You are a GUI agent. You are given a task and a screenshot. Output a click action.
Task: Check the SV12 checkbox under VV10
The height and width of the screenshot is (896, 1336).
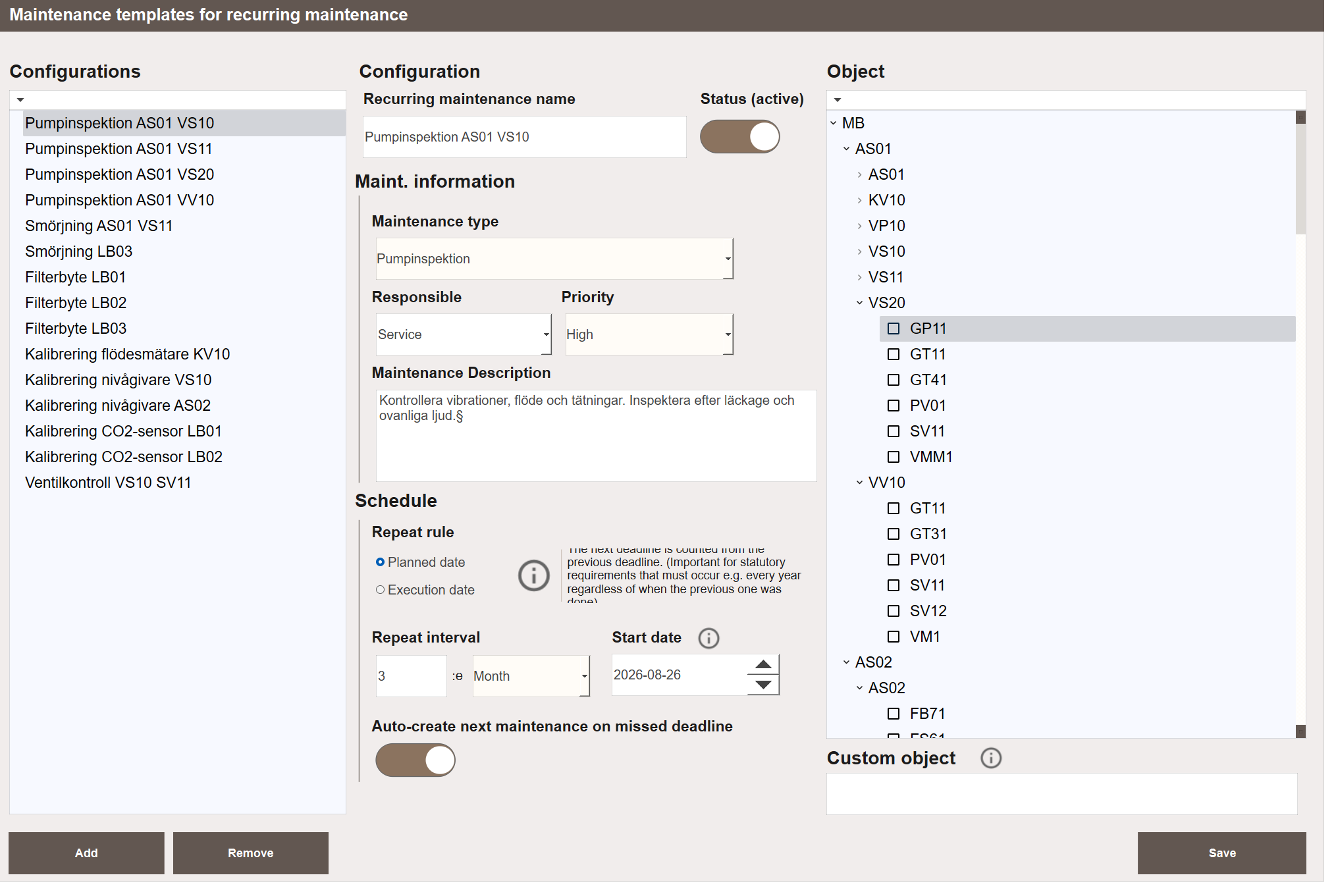click(x=894, y=611)
